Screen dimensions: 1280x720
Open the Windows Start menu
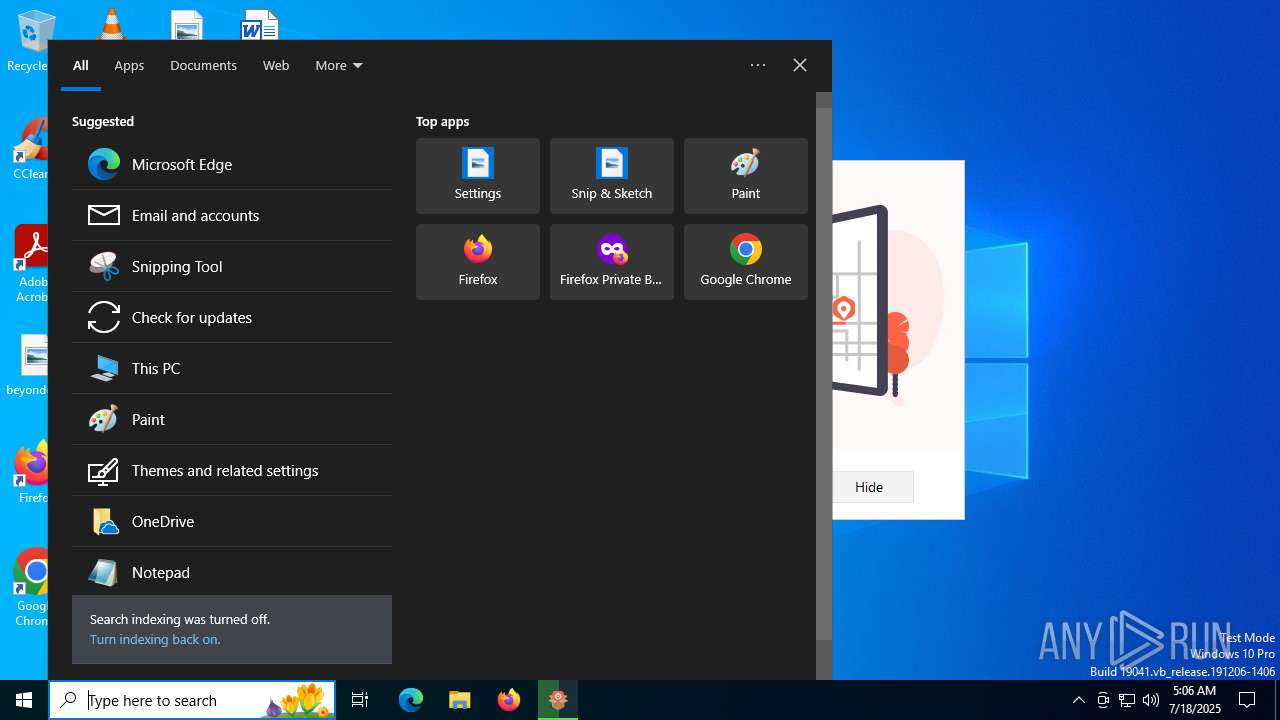pos(24,700)
